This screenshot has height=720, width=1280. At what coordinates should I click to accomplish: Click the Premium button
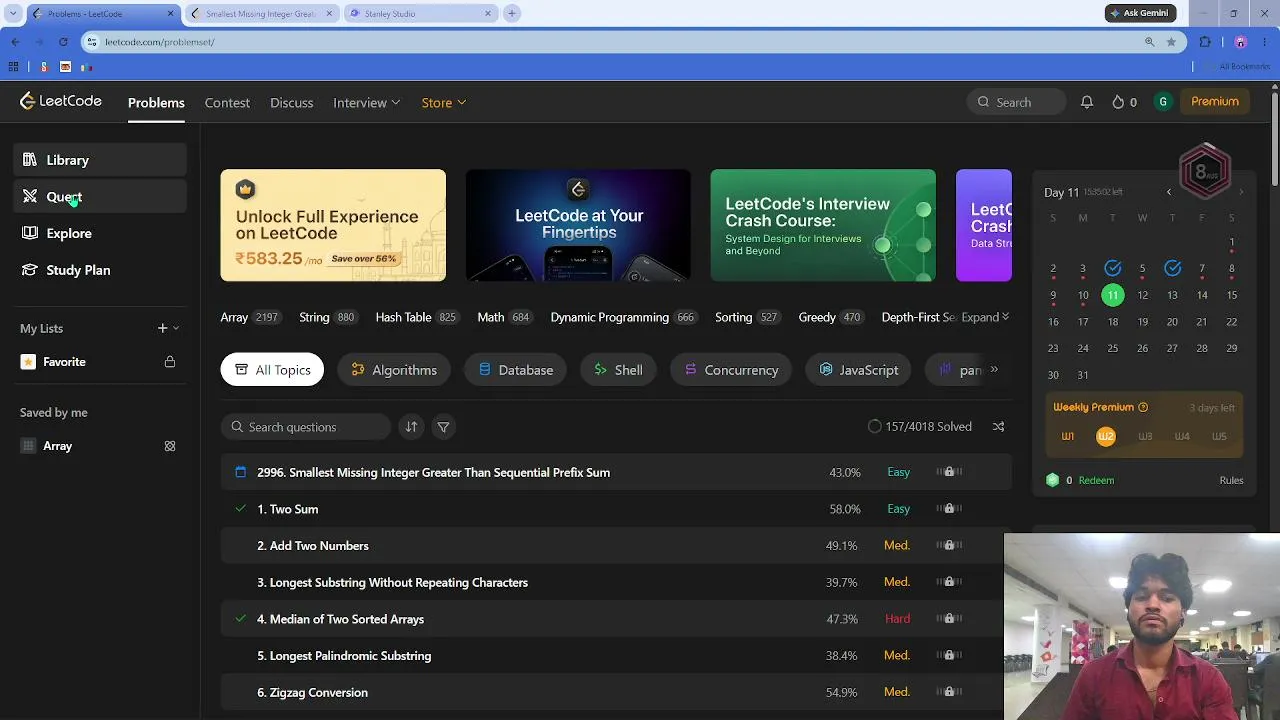pos(1215,101)
